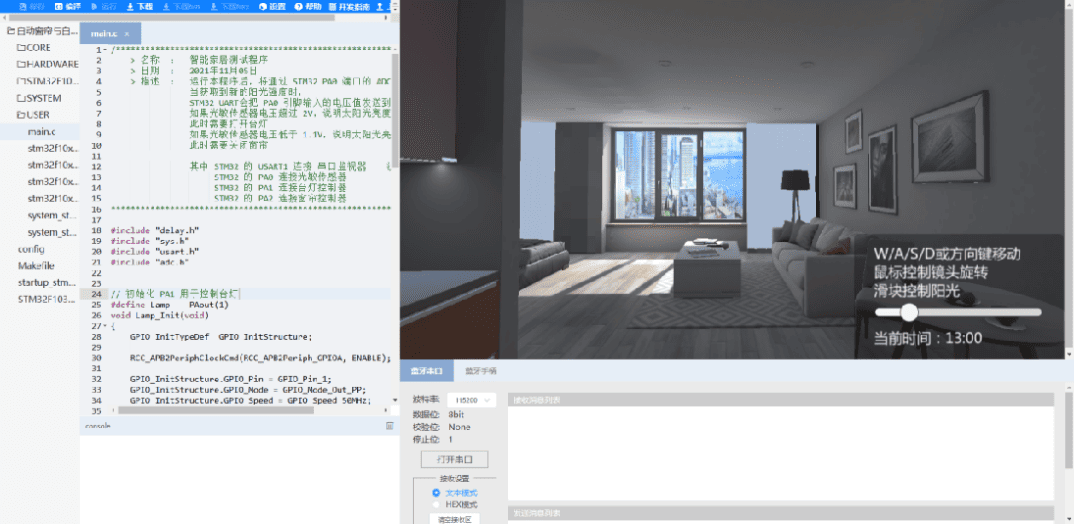Click the #include "usart.h" code line

pos(155,251)
